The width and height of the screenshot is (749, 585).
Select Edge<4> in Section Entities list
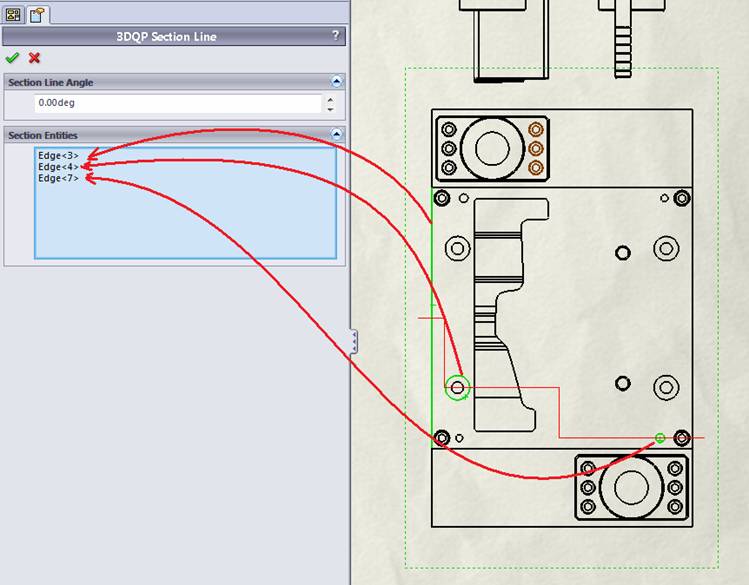coord(58,167)
